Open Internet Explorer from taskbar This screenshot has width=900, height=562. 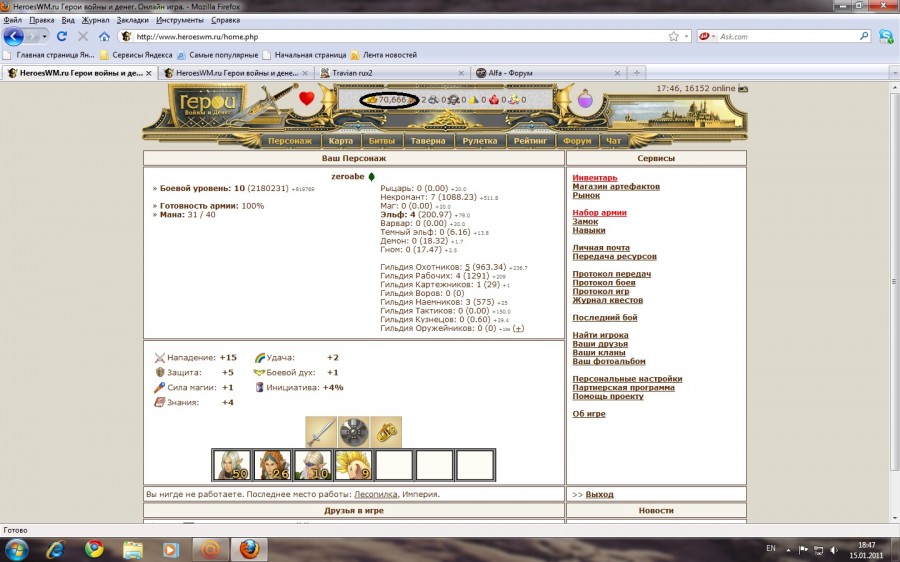pyautogui.click(x=56, y=549)
